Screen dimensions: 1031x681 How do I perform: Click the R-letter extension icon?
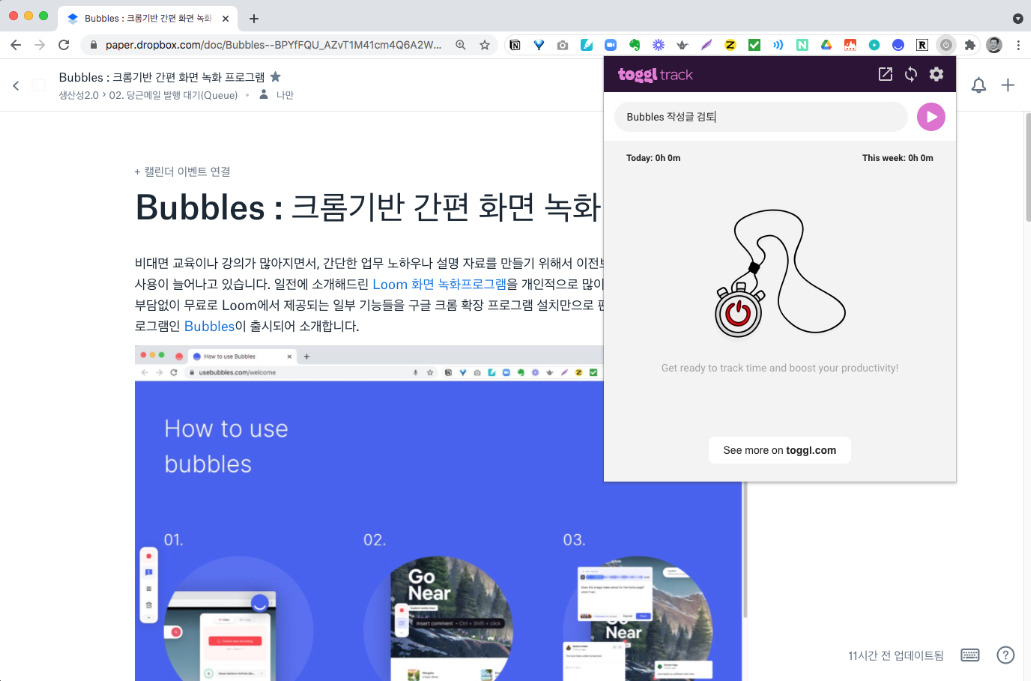pyautogui.click(x=922, y=45)
